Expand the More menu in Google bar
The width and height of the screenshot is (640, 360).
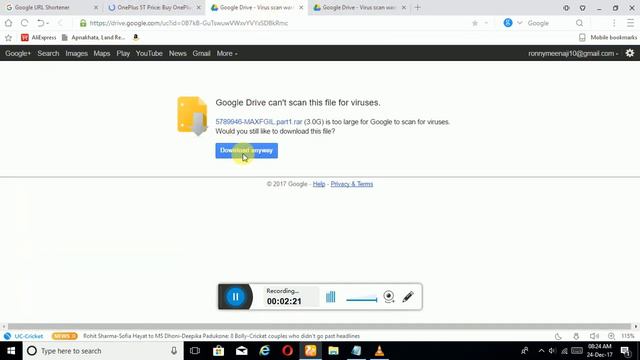tap(227, 53)
